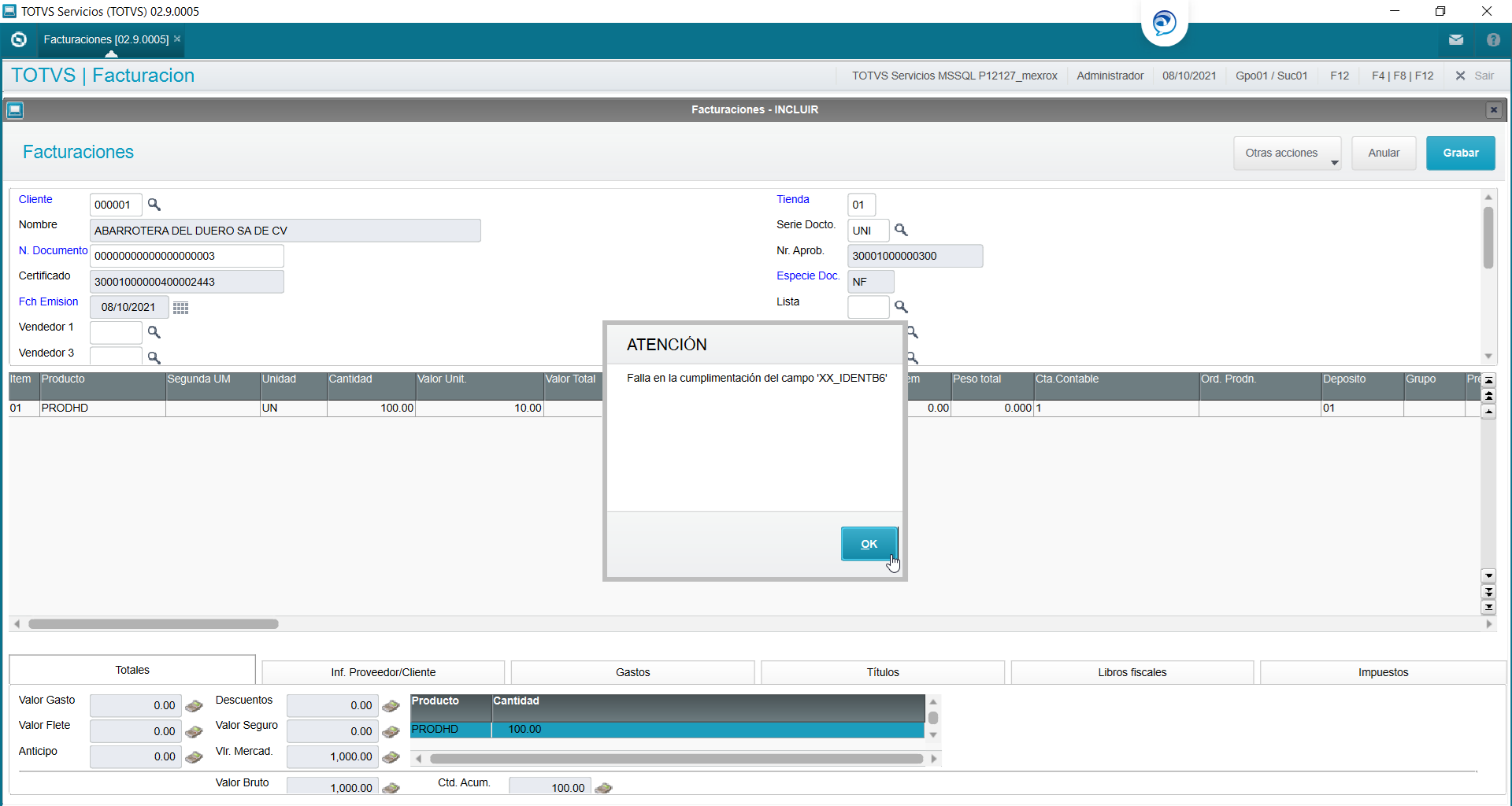
Task: Open the Fch Emision calendar picker
Action: tap(180, 308)
